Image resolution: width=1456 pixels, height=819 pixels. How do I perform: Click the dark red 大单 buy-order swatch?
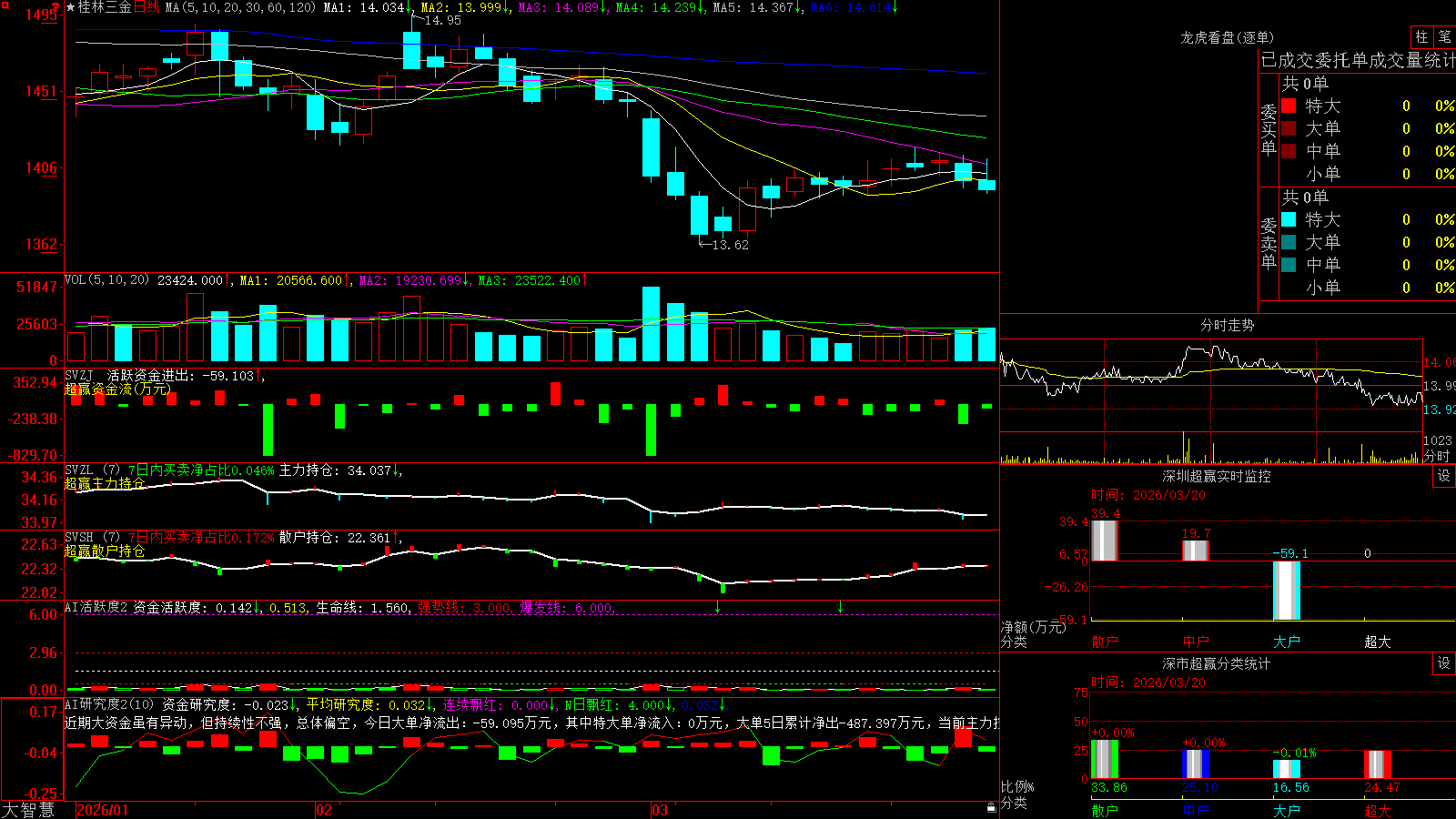coord(1289,128)
